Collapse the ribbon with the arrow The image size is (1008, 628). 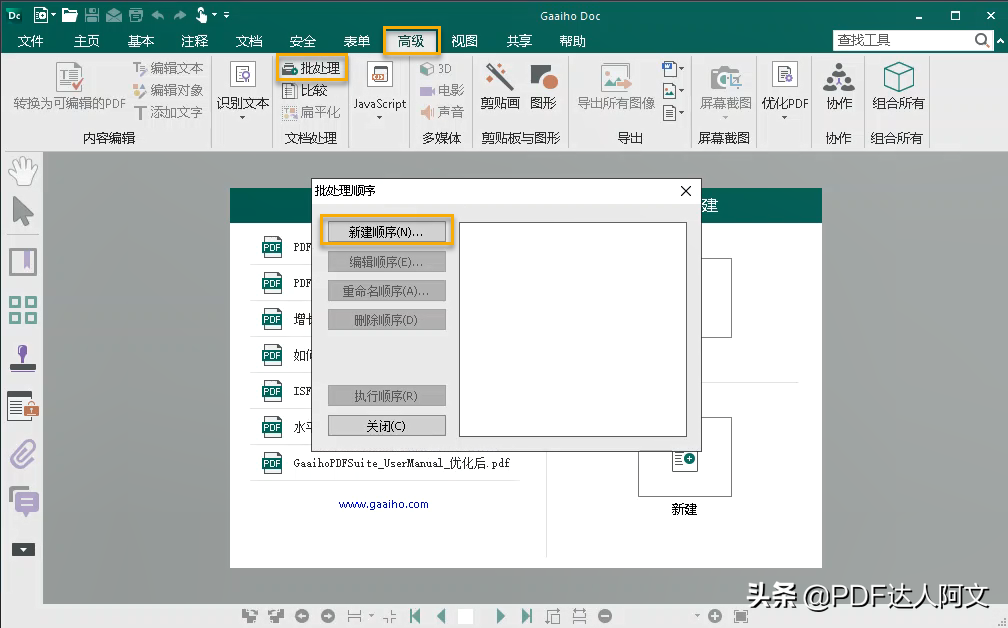[1000, 40]
